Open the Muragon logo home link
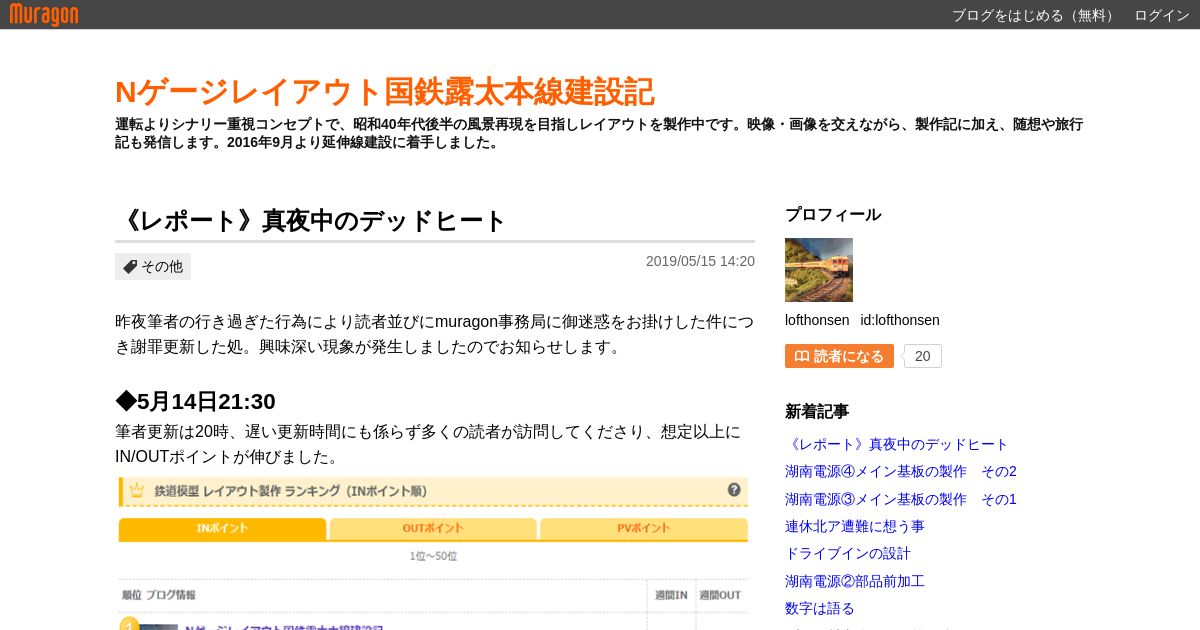Viewport: 1200px width, 630px height. [44, 14]
